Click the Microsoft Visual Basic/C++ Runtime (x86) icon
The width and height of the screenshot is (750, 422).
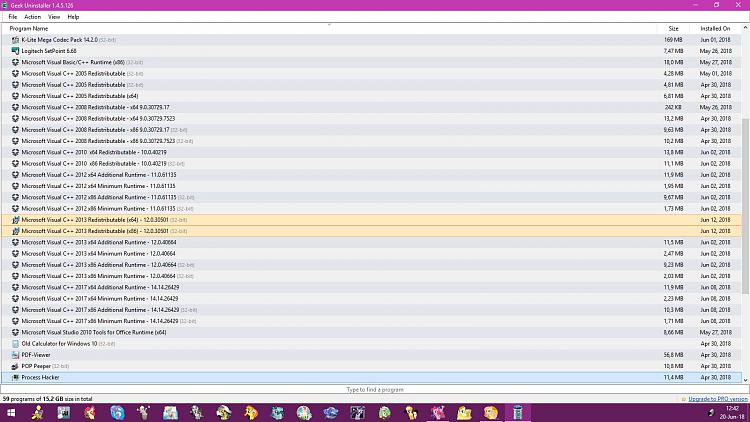(x=15, y=62)
